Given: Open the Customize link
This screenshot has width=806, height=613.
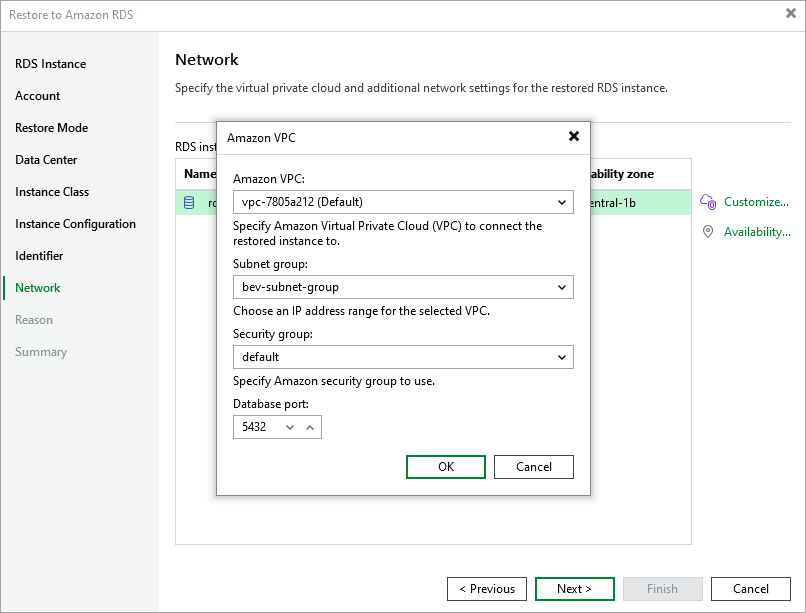Looking at the screenshot, I should coord(756,202).
